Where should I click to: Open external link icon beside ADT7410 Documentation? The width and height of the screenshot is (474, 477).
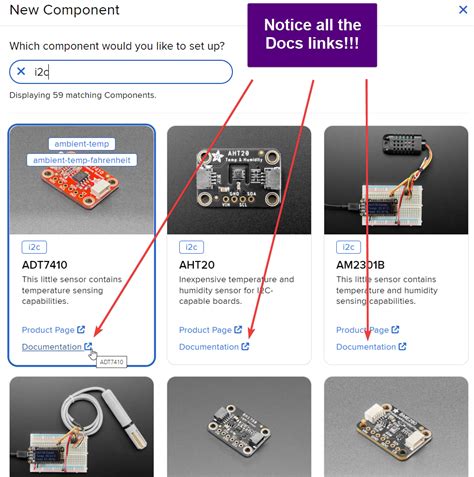(x=88, y=347)
